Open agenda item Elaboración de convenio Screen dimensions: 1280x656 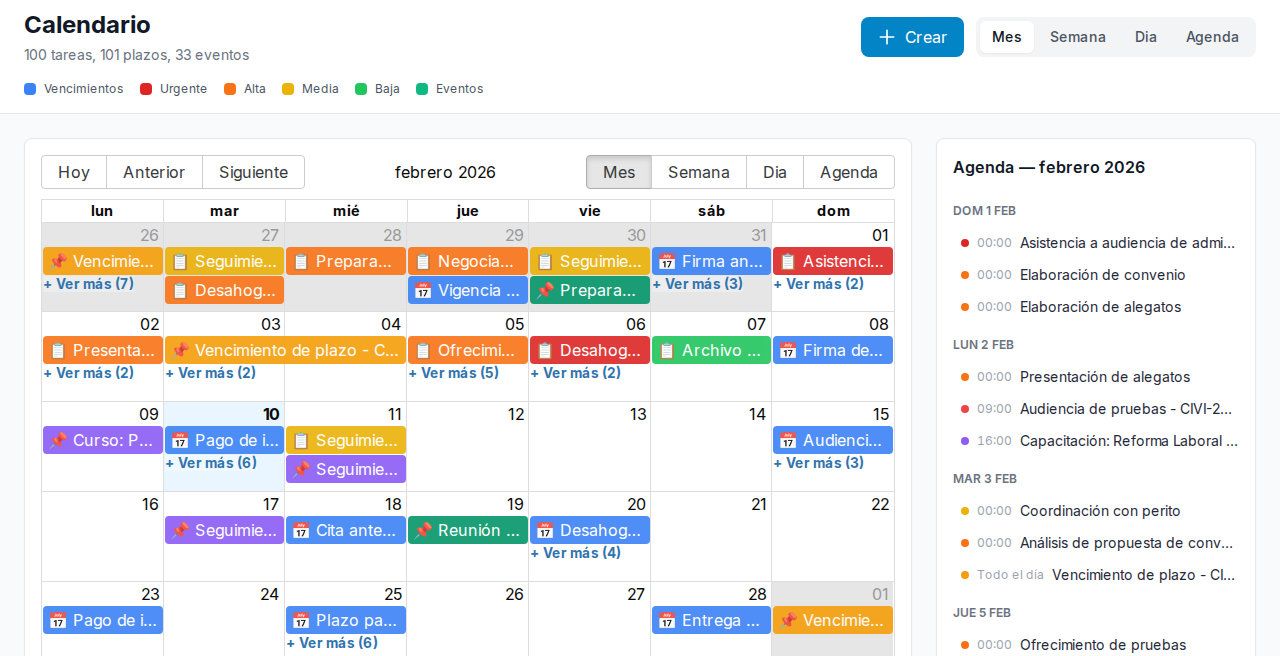pos(1096,275)
